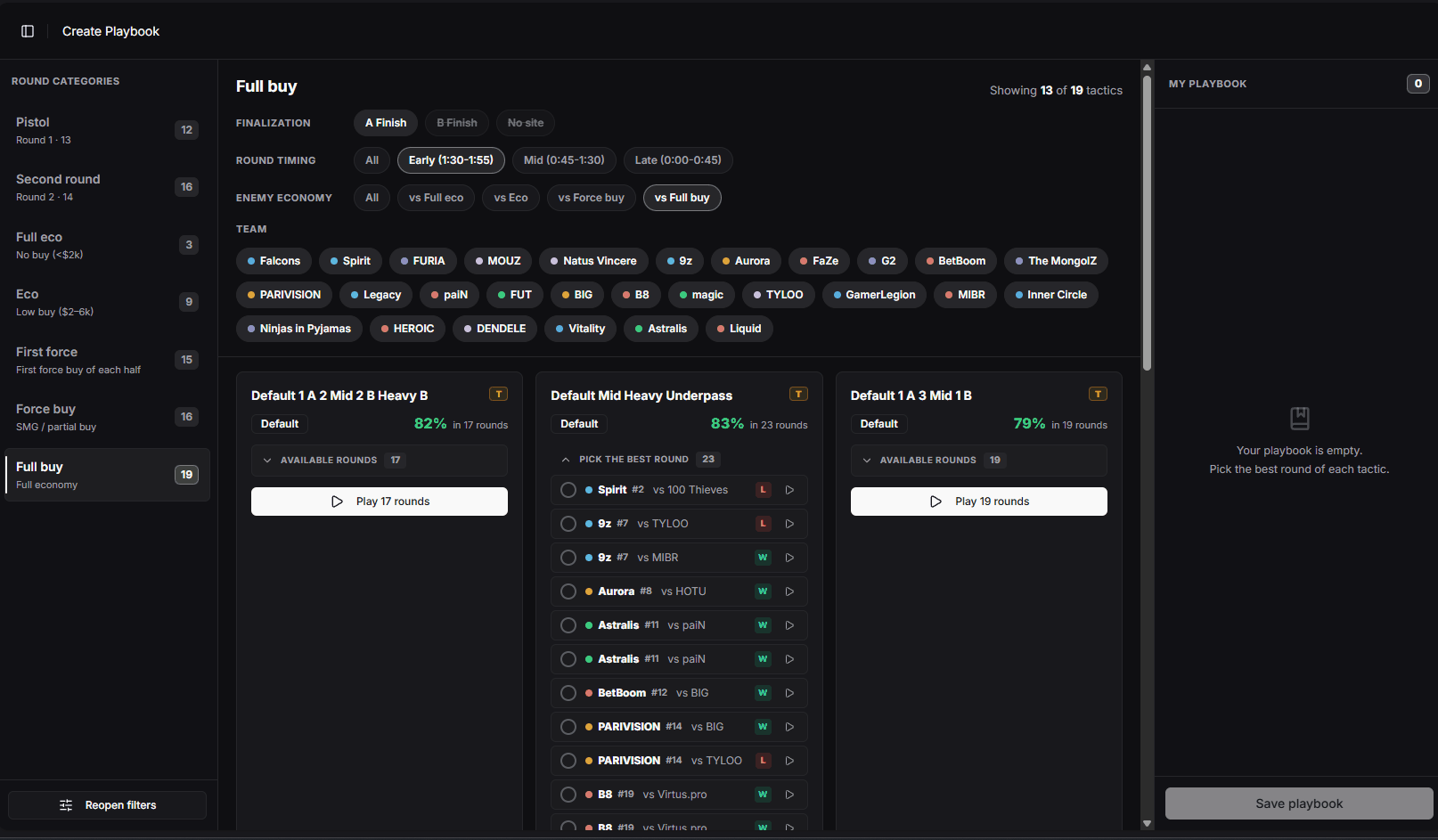Select the B8 #19 vs Virtus.pro round
This screenshot has width=1438, height=840.
coord(568,795)
